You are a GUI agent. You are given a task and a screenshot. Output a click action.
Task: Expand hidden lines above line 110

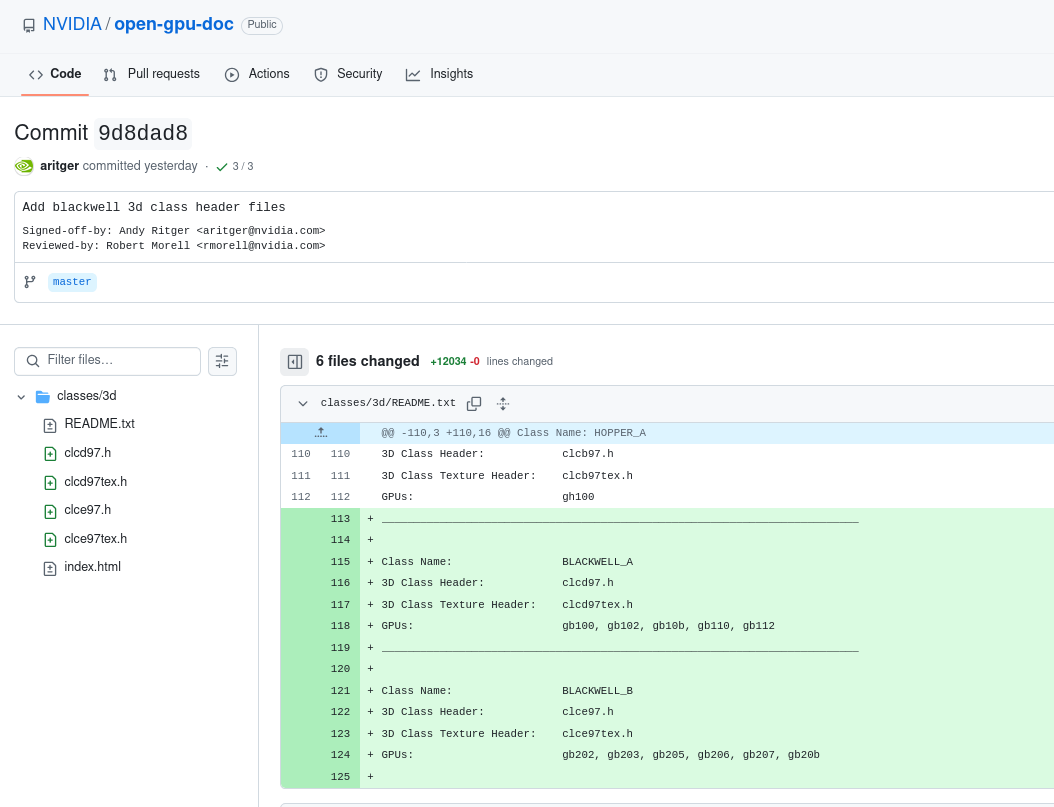click(320, 433)
